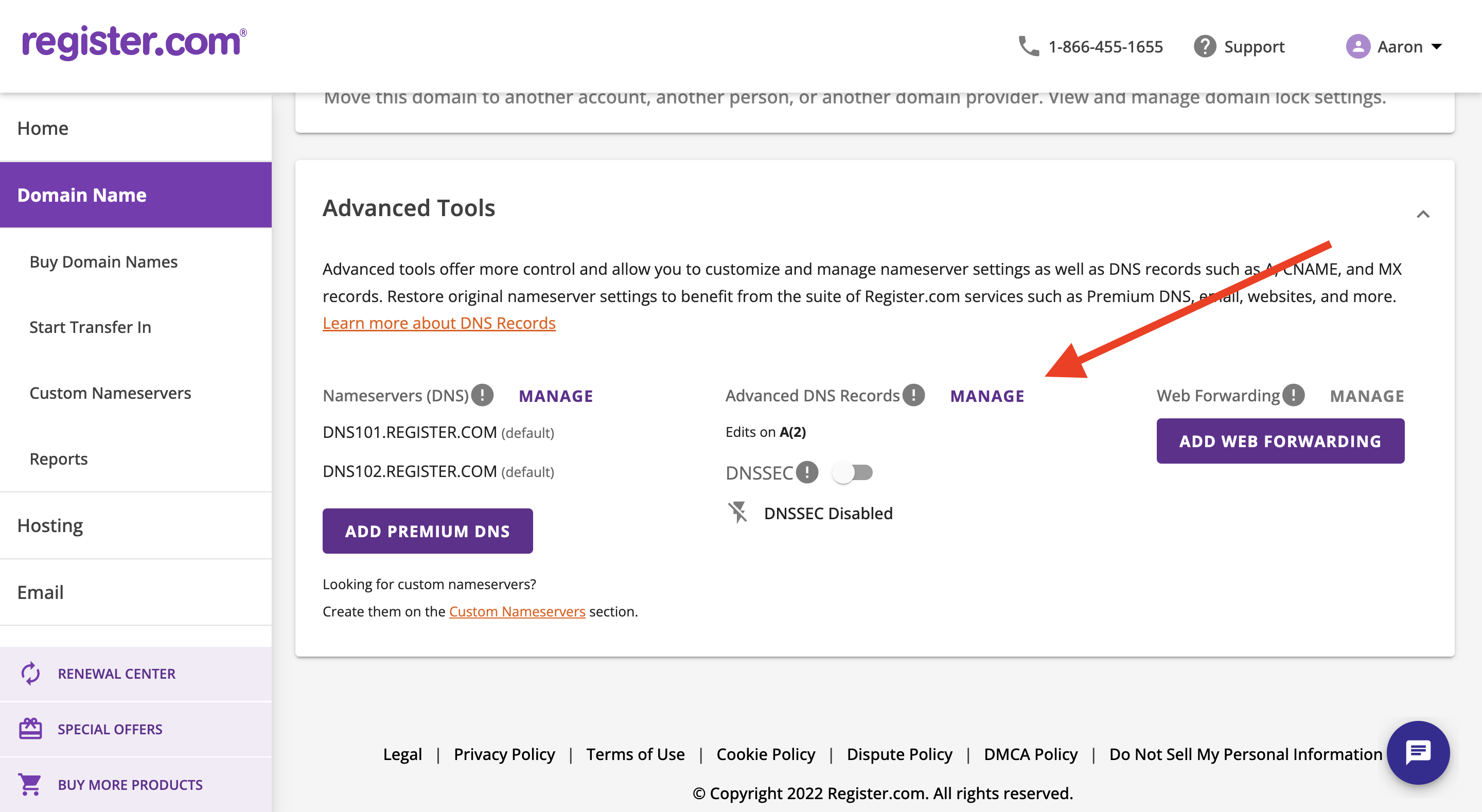Image resolution: width=1482 pixels, height=812 pixels.
Task: Collapse the Advanced Tools section chevron
Action: pyautogui.click(x=1423, y=214)
